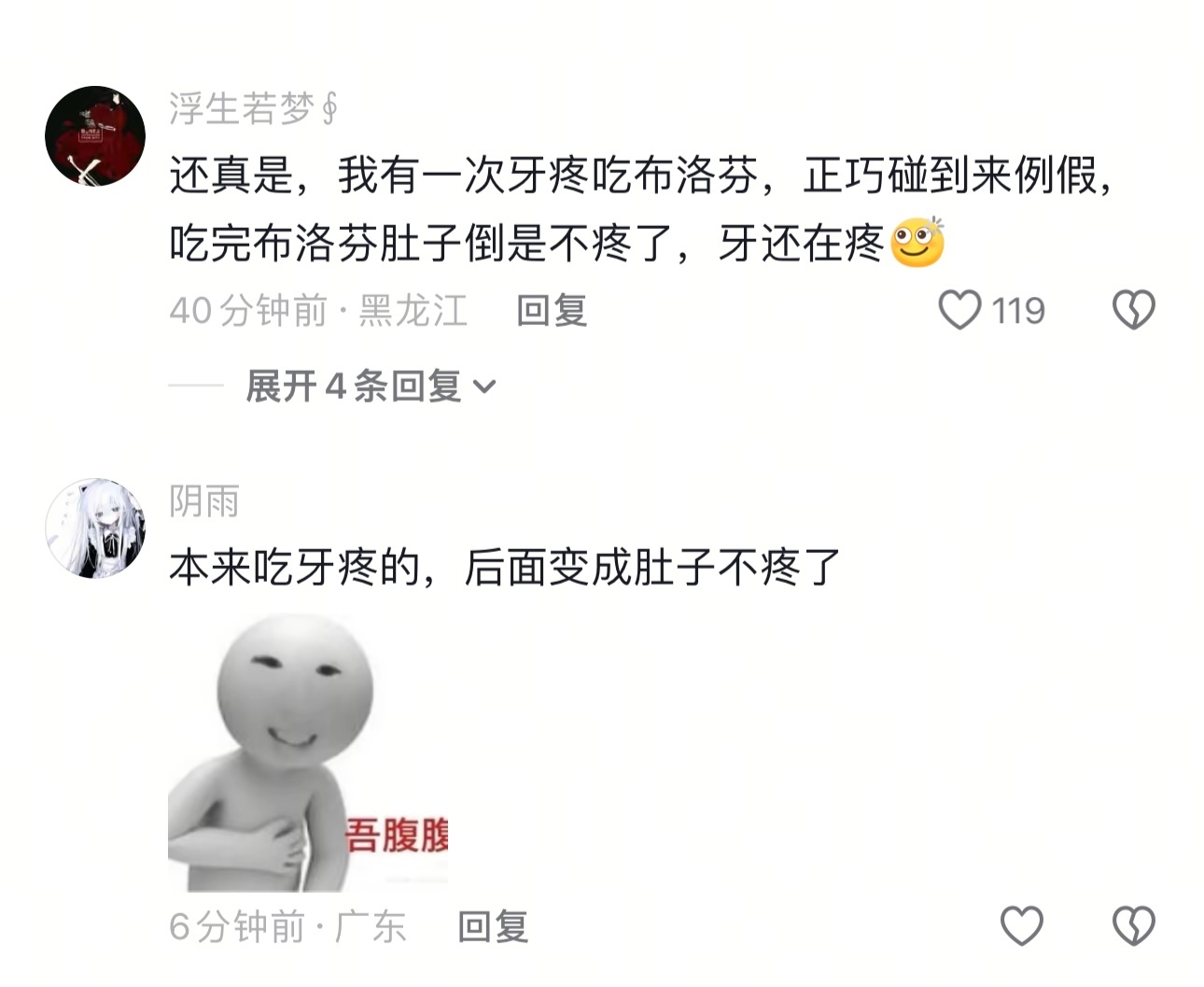Image resolution: width=1204 pixels, height=987 pixels.
Task: Select the comment text about 布洛芬
Action: [641, 209]
